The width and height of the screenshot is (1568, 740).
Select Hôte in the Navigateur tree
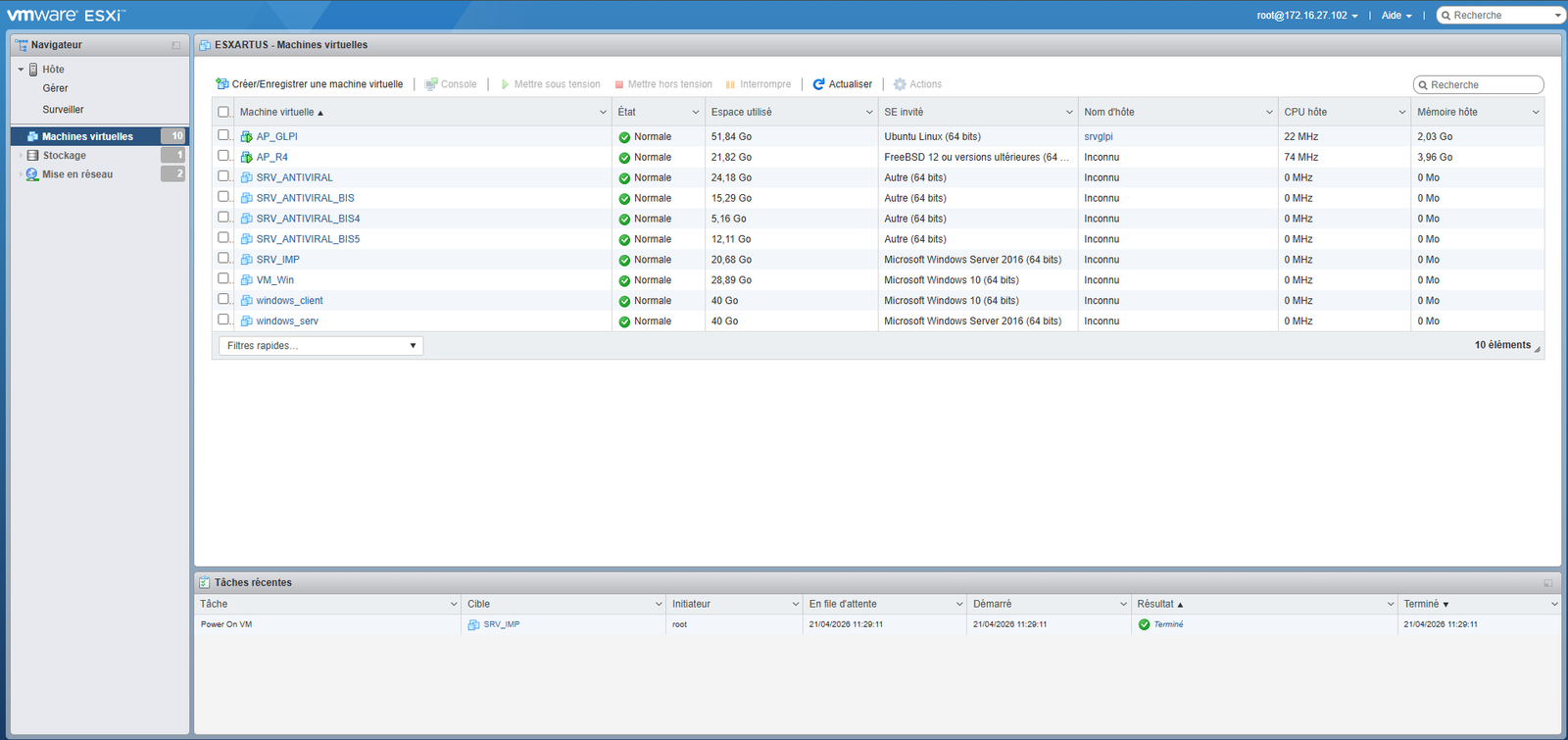(53, 70)
